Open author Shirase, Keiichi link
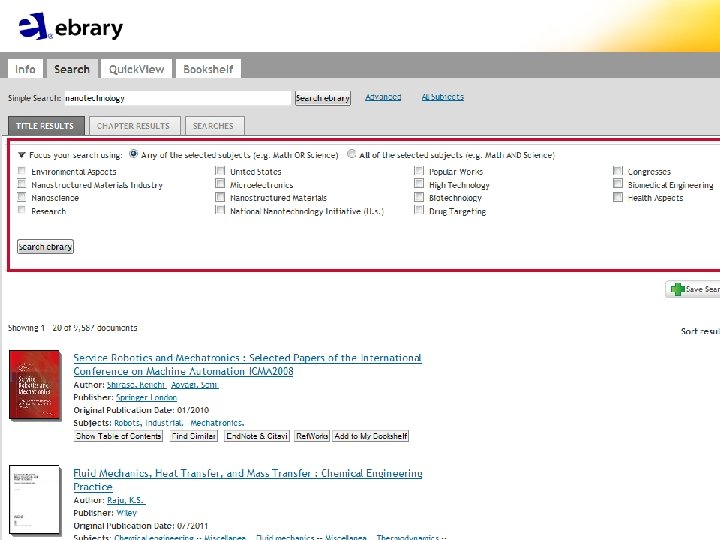 coord(136,385)
